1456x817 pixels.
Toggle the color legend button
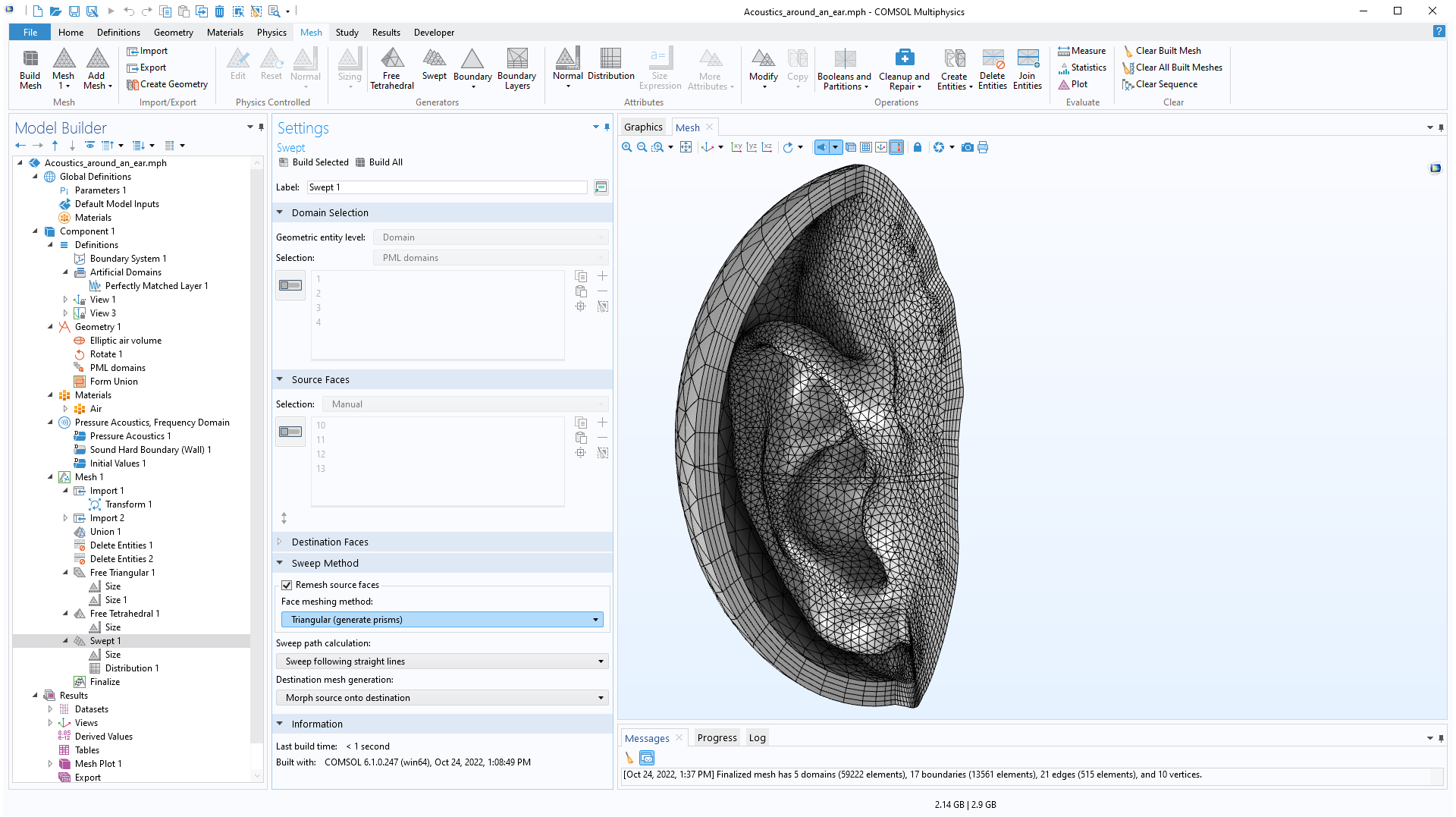tap(896, 147)
